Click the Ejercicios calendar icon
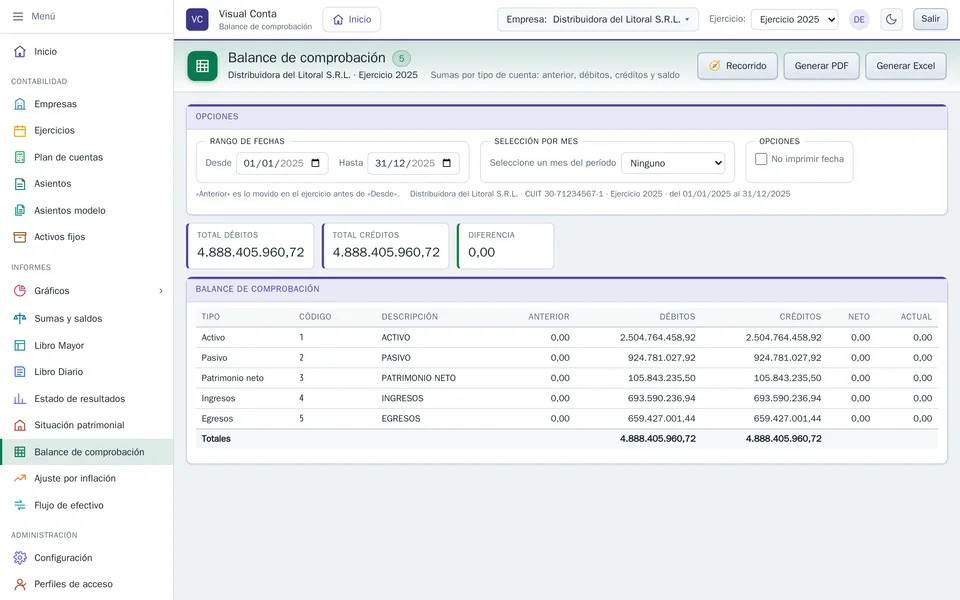This screenshot has height=600, width=960. point(20,130)
